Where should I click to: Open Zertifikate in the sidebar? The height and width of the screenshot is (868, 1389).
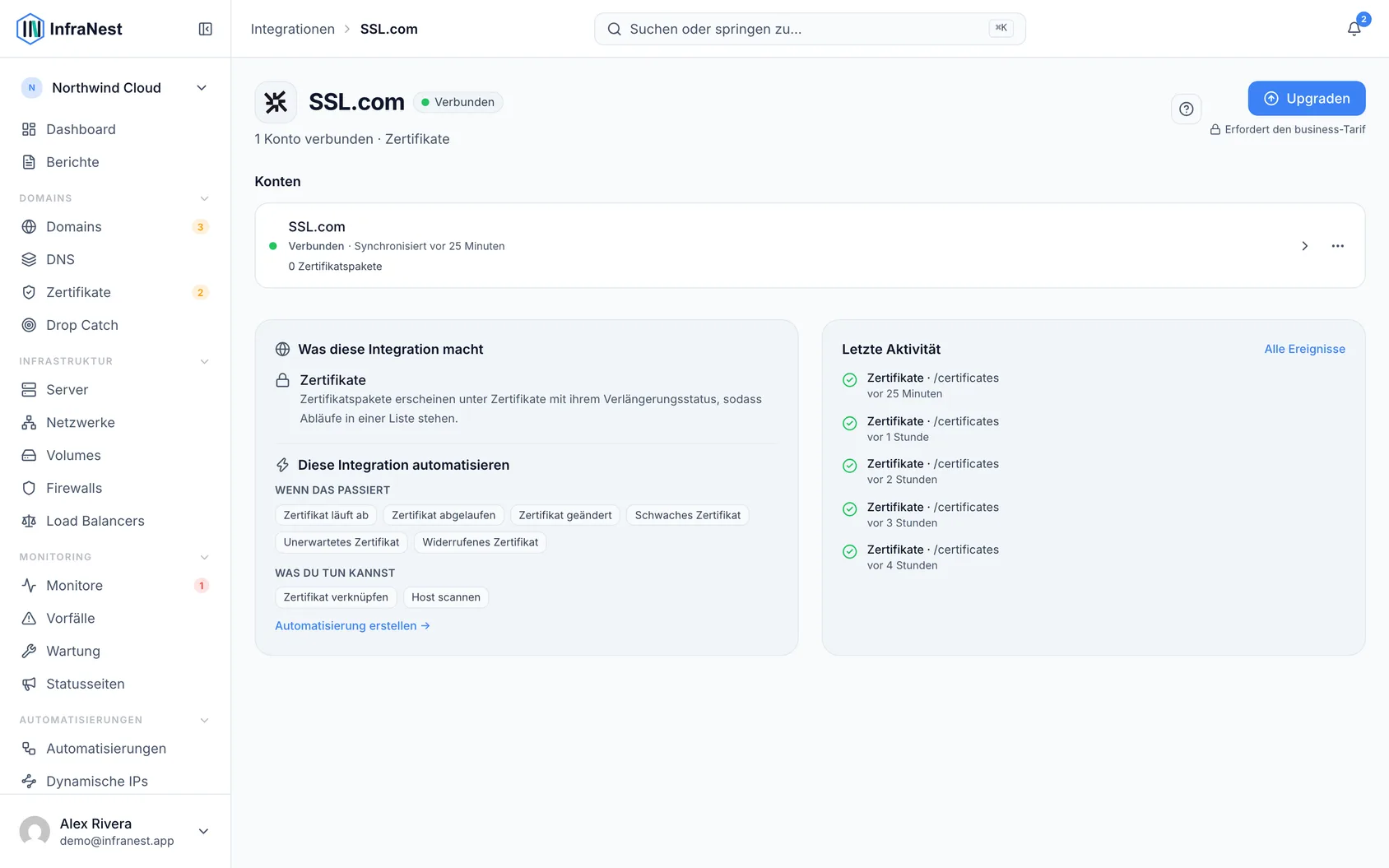115,292
